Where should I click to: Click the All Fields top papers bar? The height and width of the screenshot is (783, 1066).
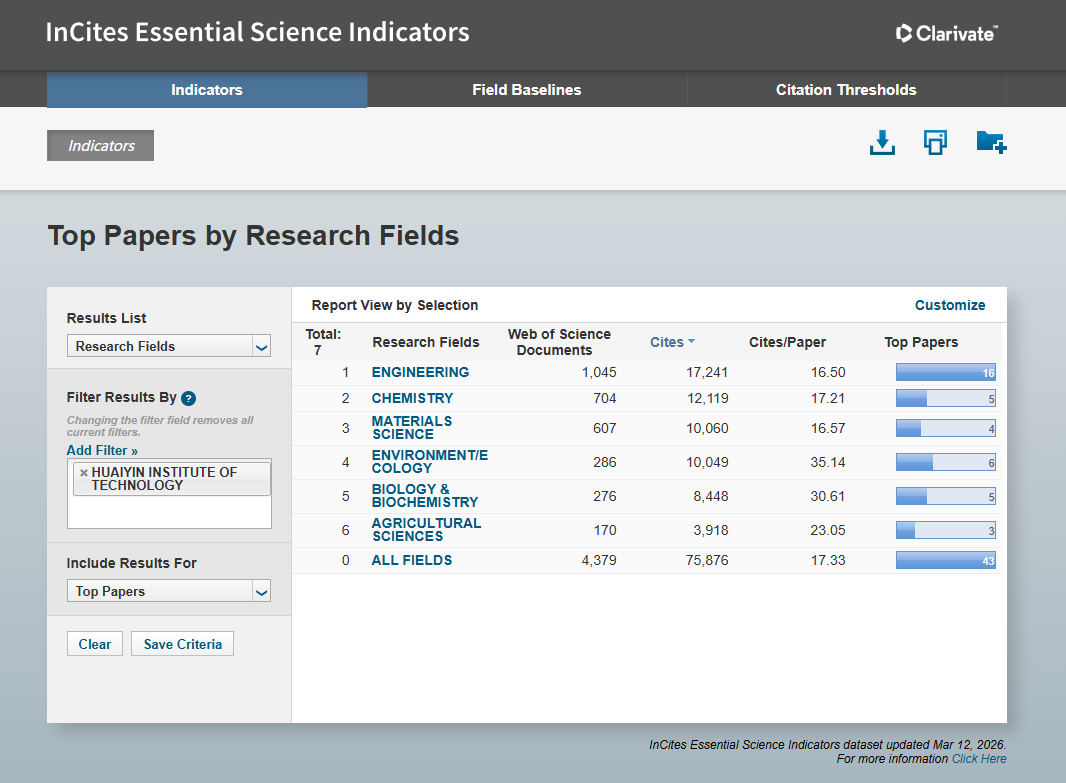pos(945,561)
